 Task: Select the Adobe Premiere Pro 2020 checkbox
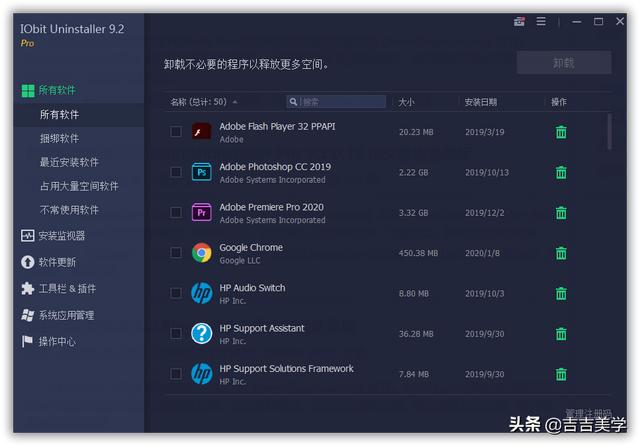(176, 213)
